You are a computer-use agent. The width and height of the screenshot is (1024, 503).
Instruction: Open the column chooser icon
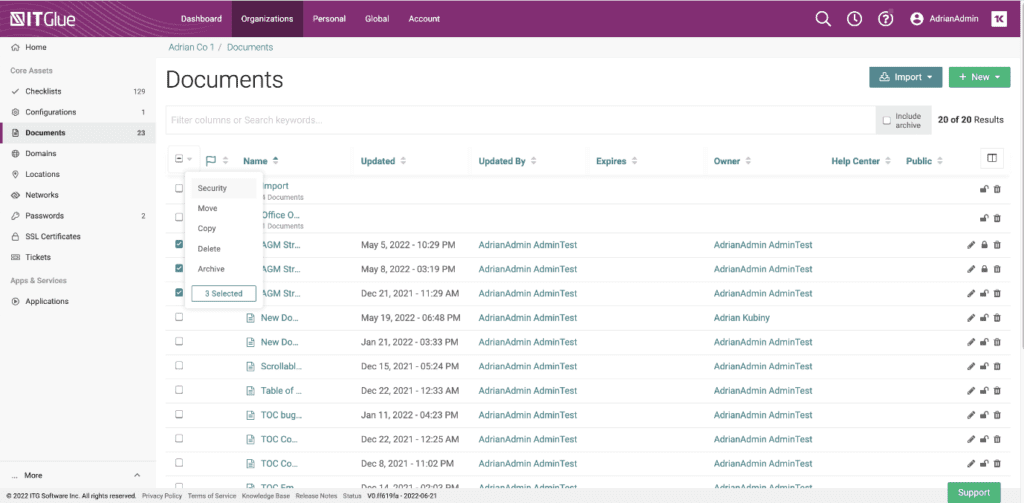click(x=991, y=158)
